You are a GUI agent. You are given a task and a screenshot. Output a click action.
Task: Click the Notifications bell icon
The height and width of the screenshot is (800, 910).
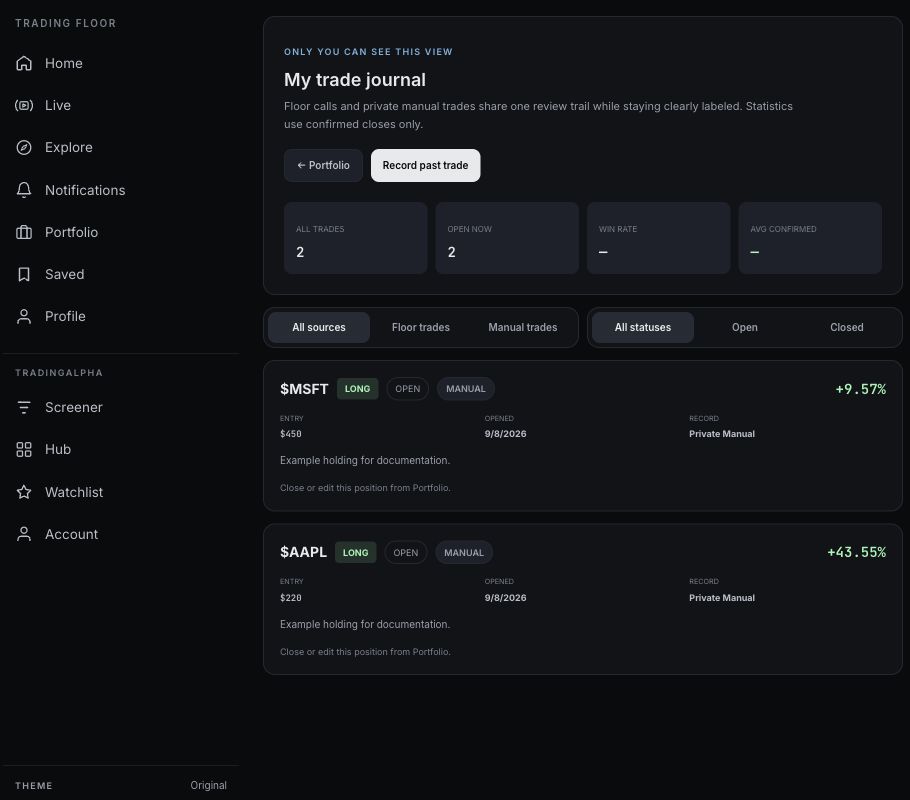point(24,190)
